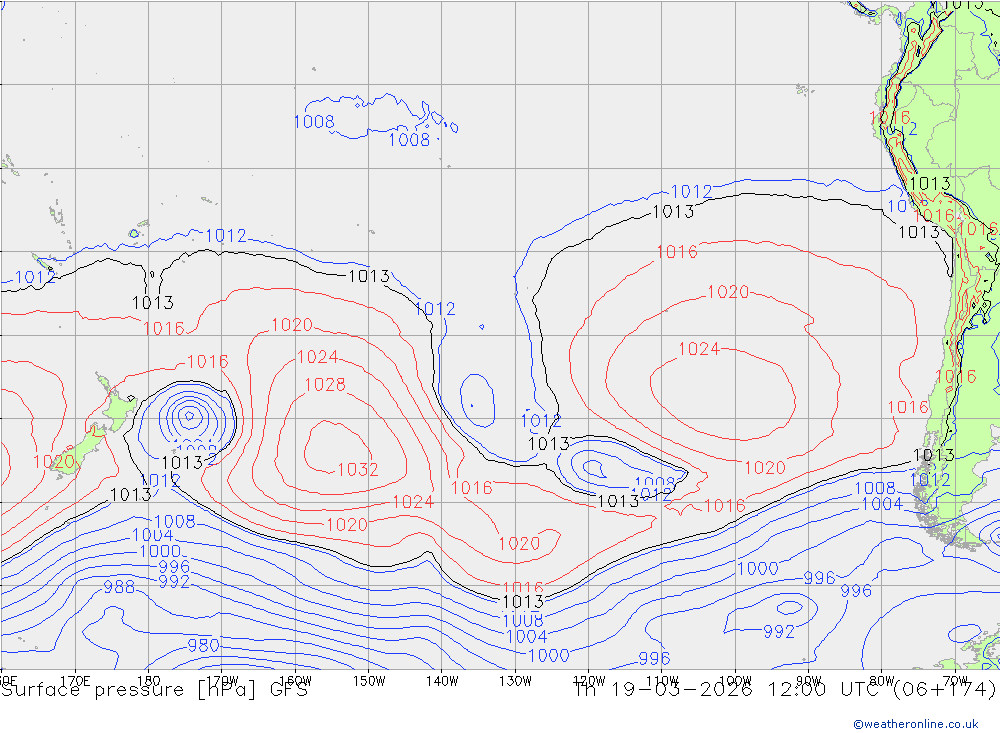Click the 1004 label below 1008 near Chile
Screen dimensions: 1000x733
click(881, 504)
